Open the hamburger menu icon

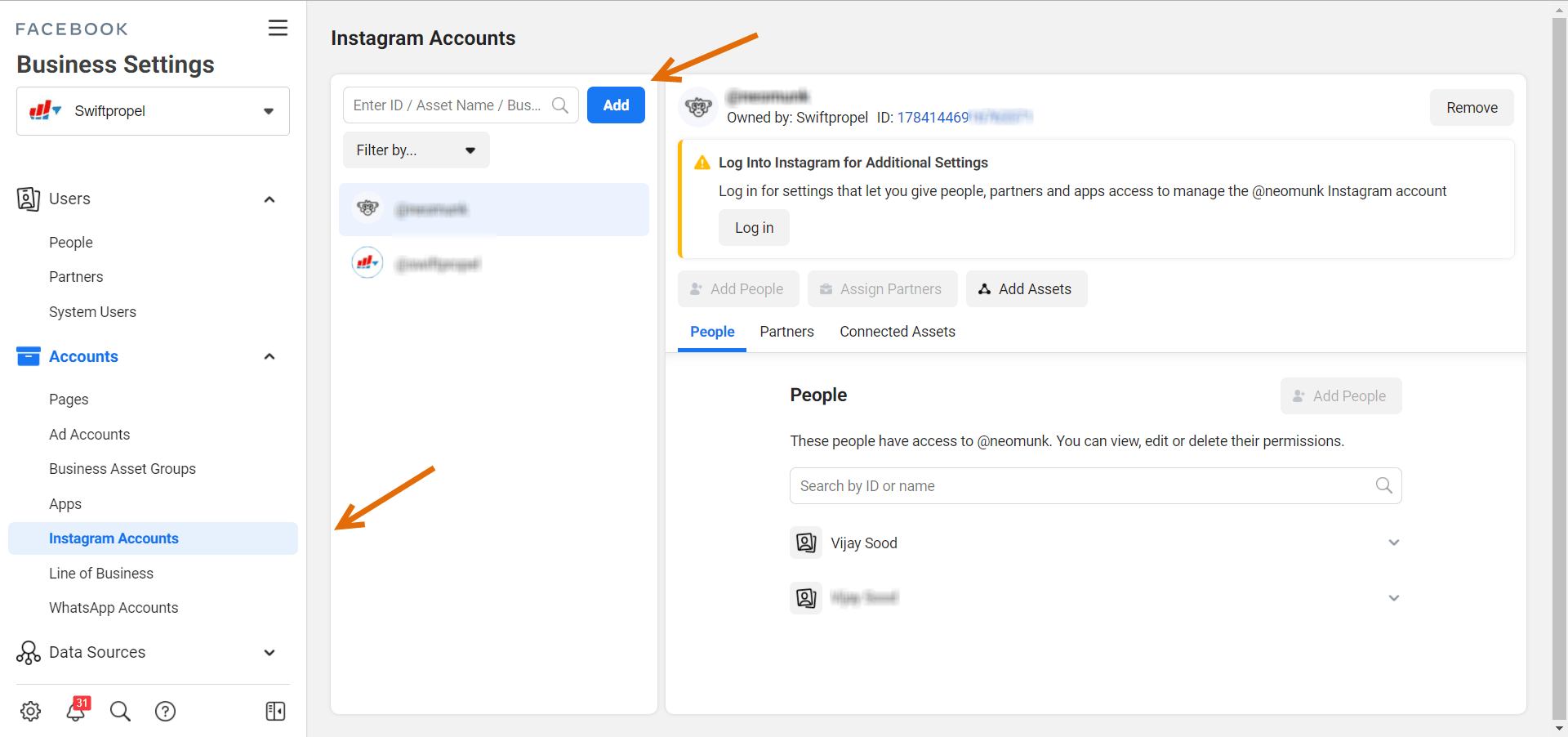coord(278,28)
